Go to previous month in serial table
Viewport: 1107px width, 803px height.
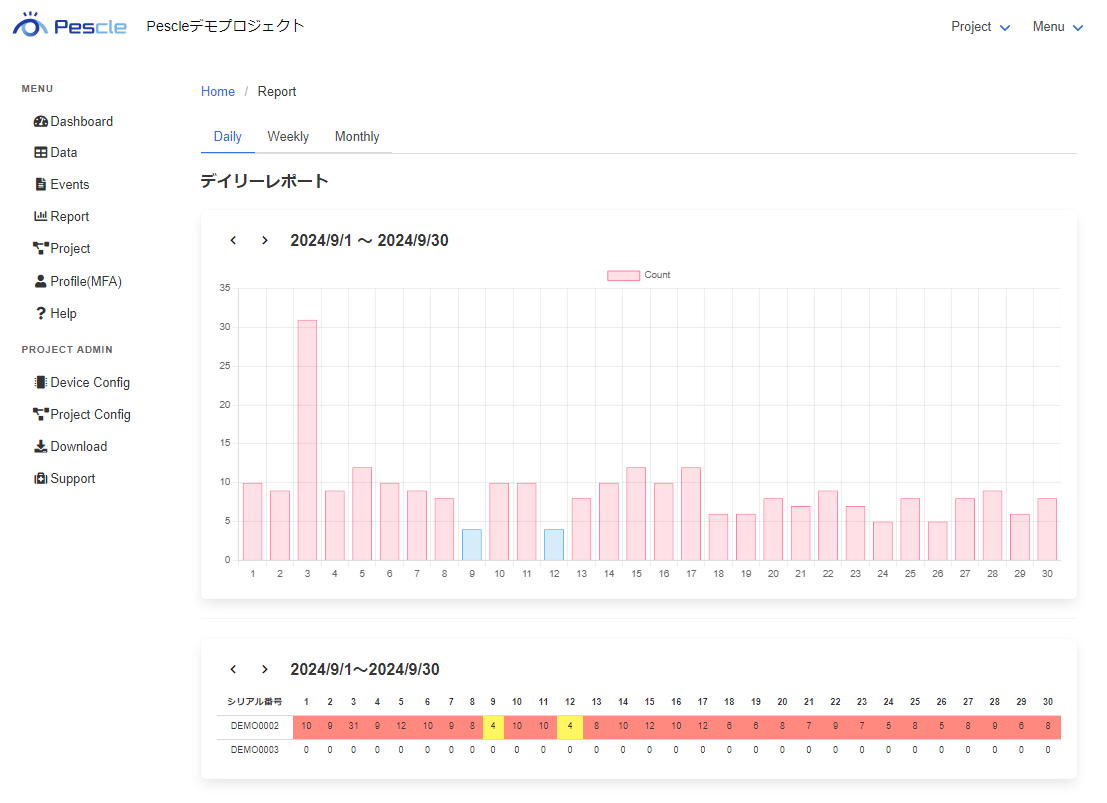pos(233,669)
